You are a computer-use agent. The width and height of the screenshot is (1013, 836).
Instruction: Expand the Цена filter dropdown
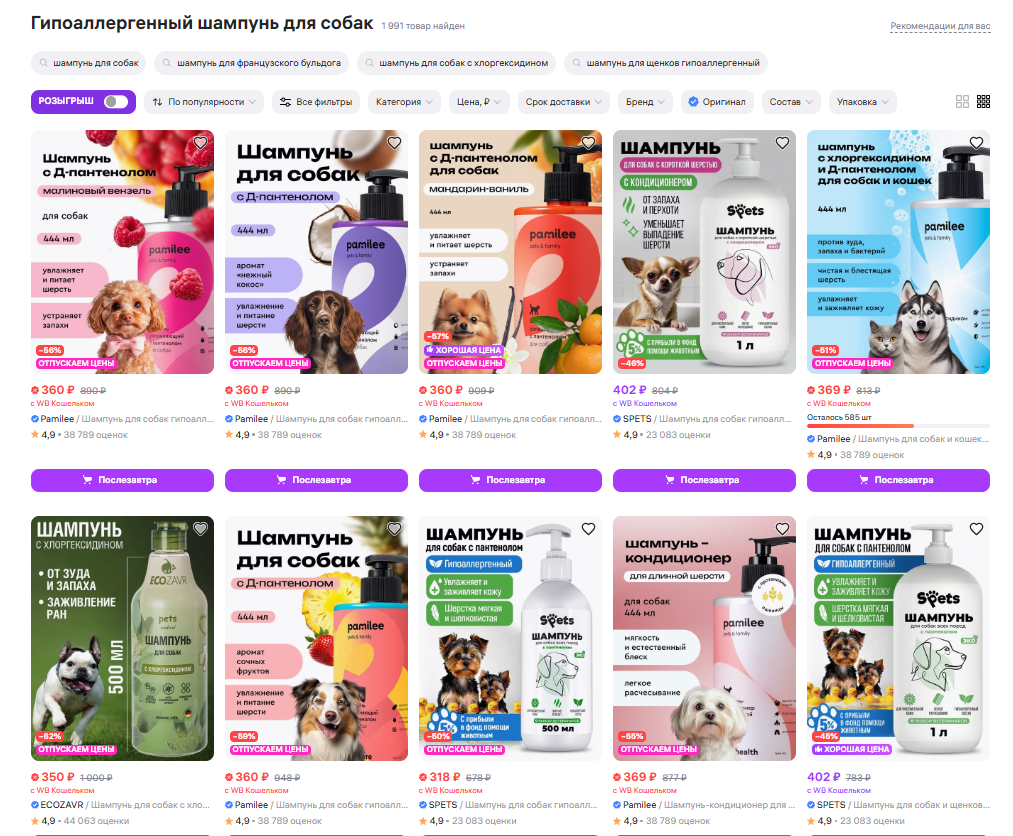(479, 102)
